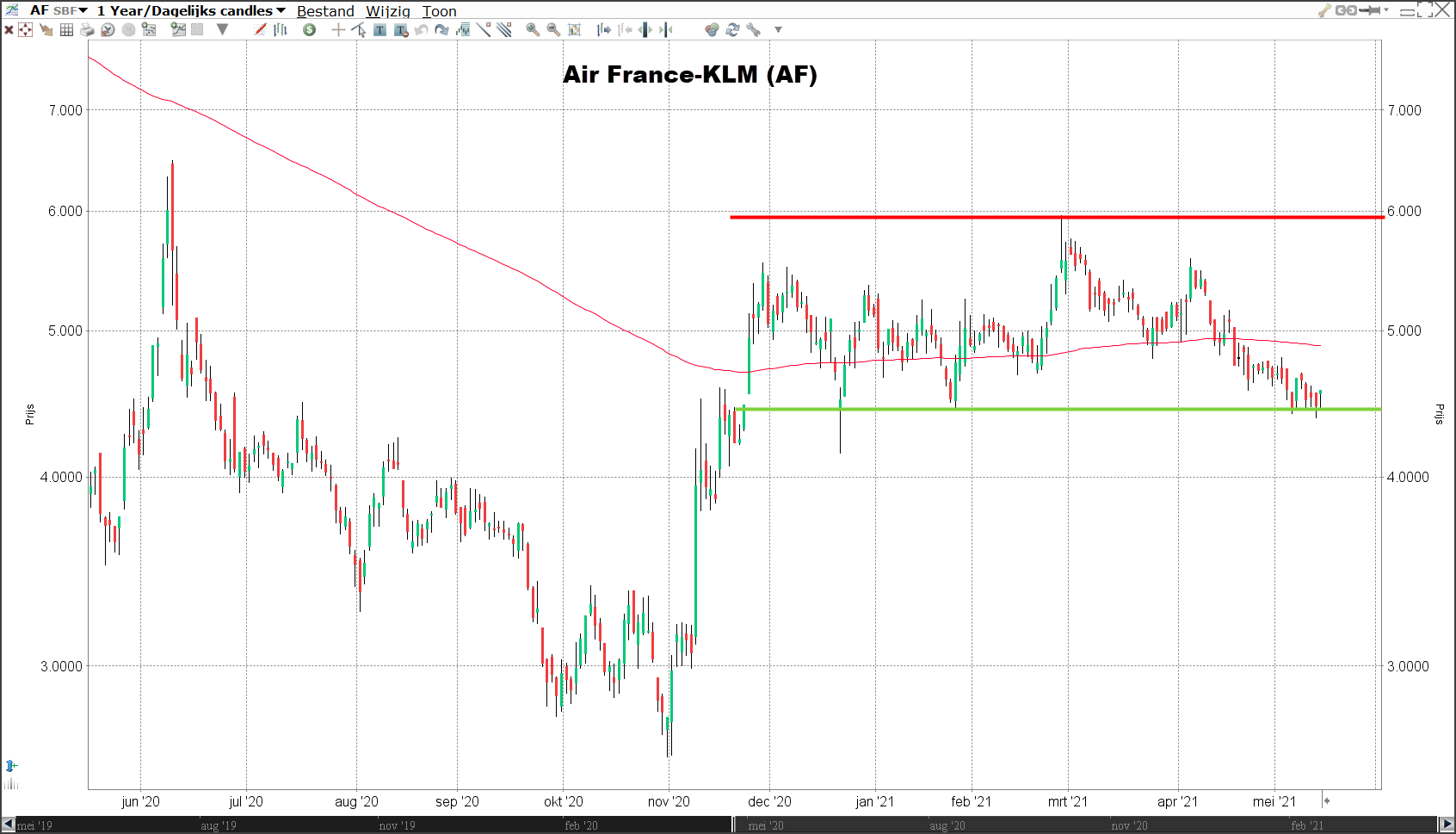Click the indicator bars with arrow icon
Viewport: 1456px width, 834px height.
tap(463, 30)
